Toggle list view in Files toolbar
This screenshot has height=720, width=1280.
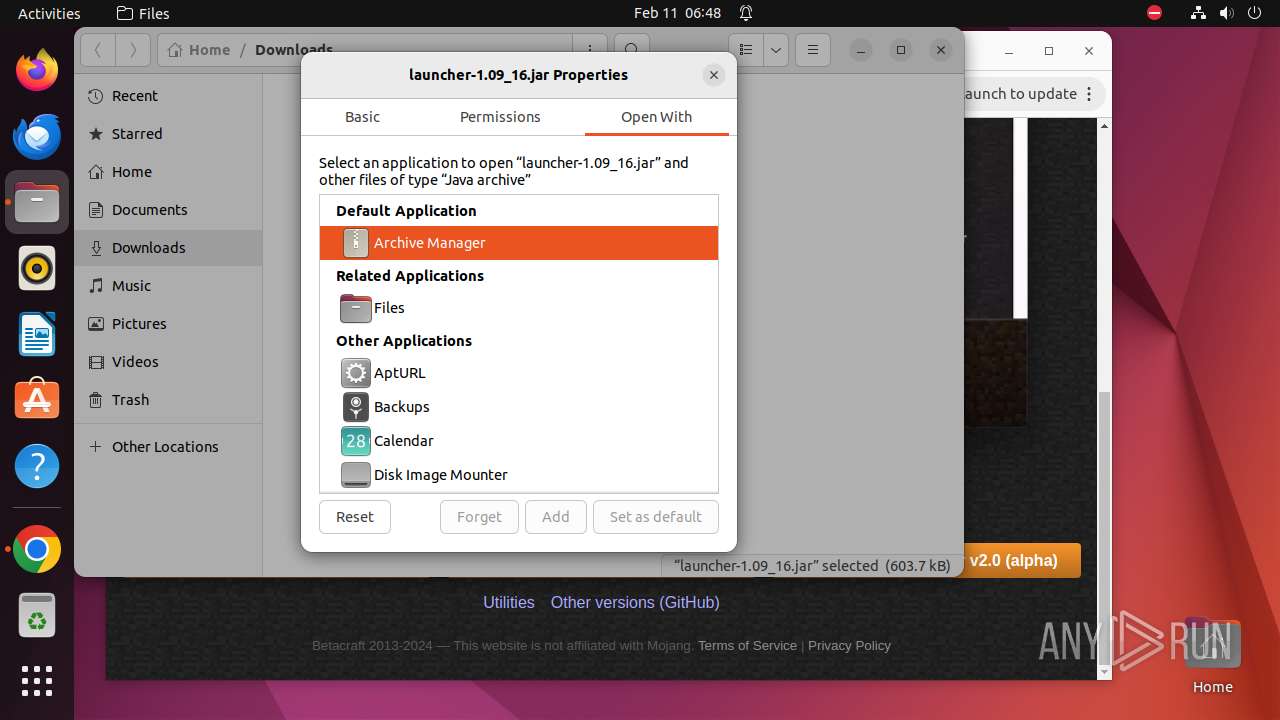point(745,50)
